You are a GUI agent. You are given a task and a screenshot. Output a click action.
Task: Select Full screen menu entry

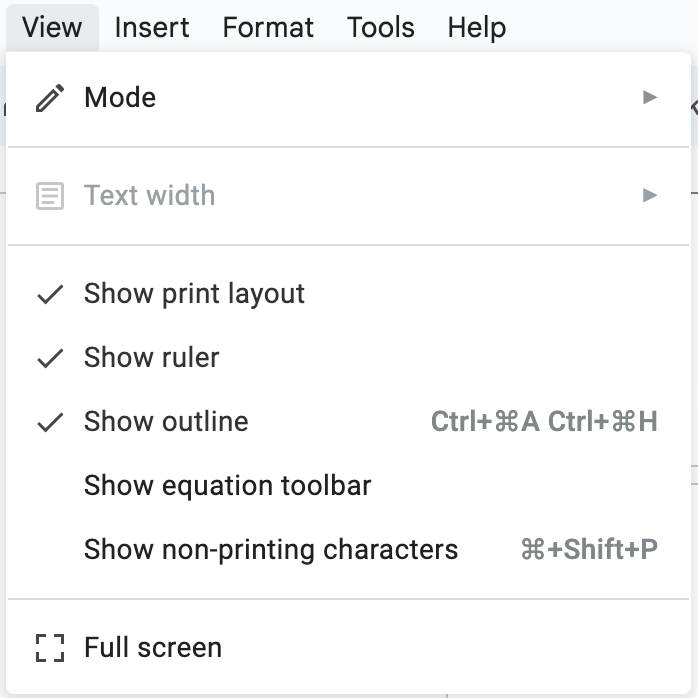[349, 648]
